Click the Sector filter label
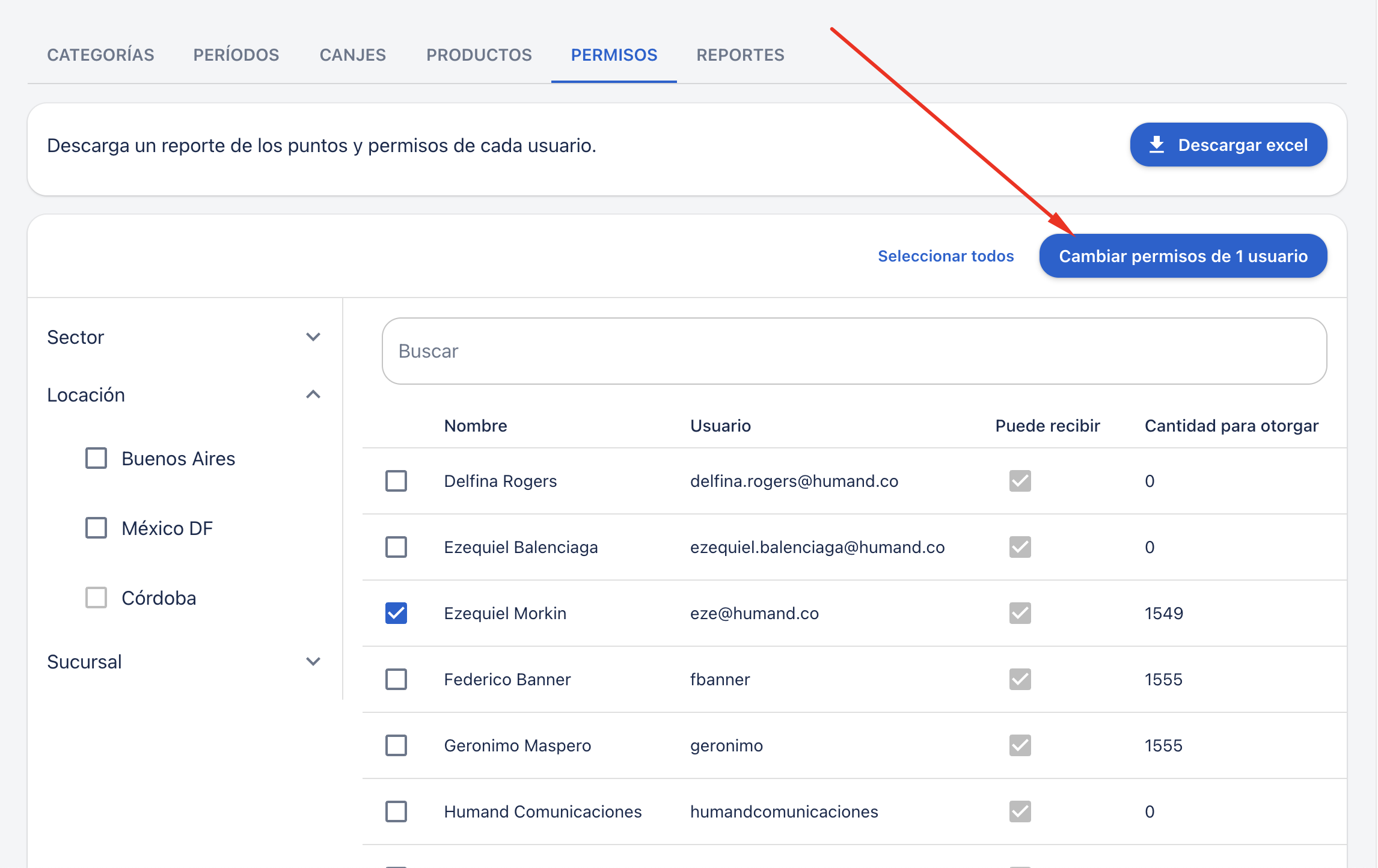The height and width of the screenshot is (868, 1378). 76,337
